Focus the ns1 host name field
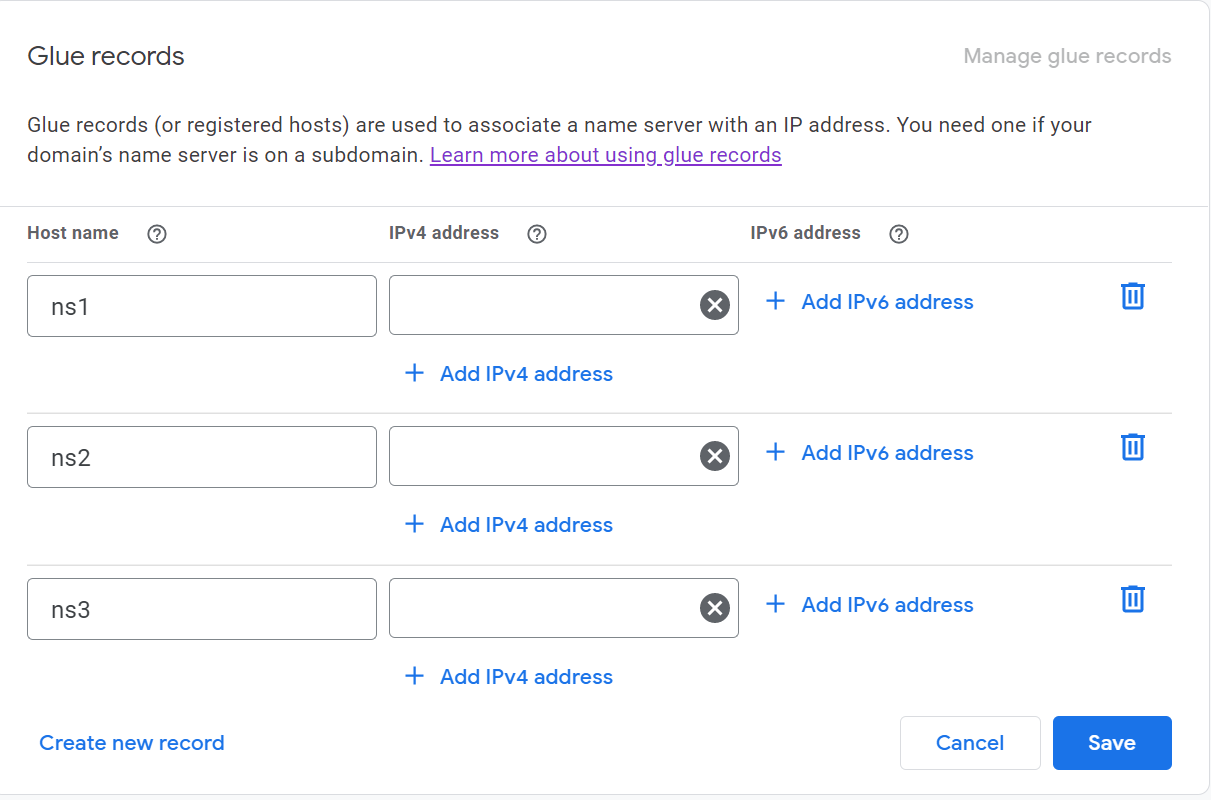Image resolution: width=1211 pixels, height=800 pixels. point(201,306)
